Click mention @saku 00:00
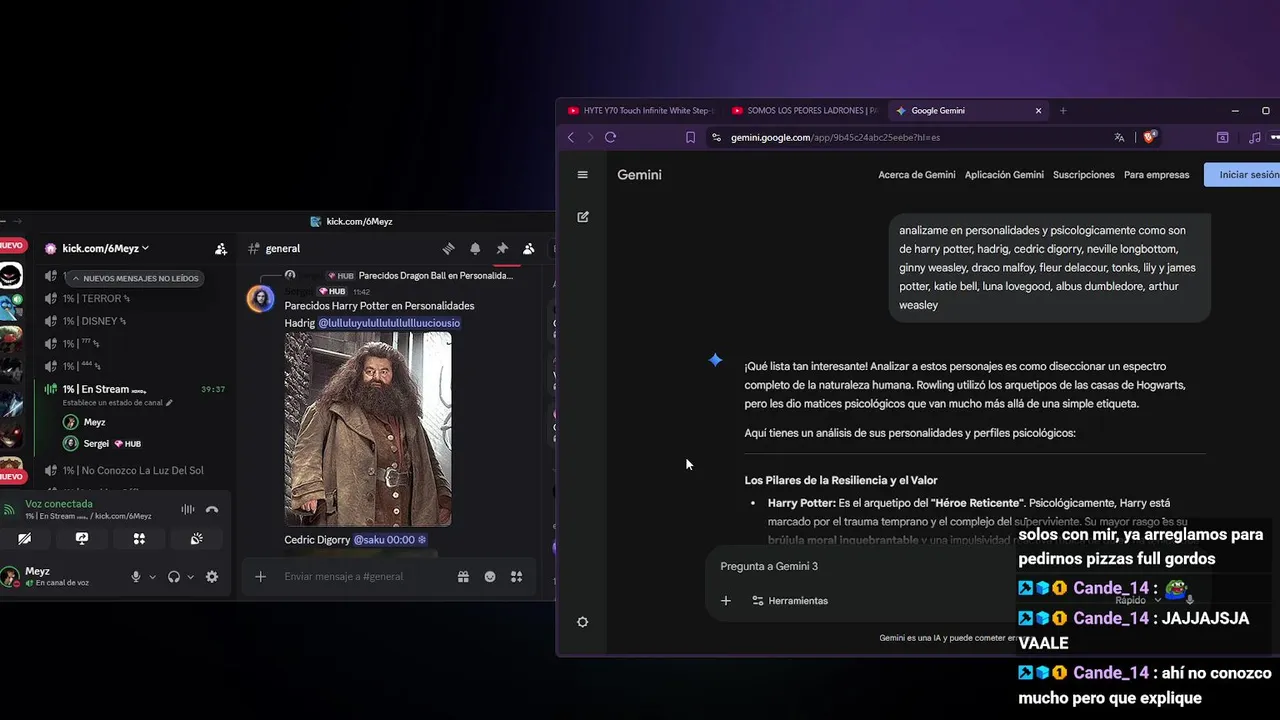The height and width of the screenshot is (720, 1280). pos(390,540)
